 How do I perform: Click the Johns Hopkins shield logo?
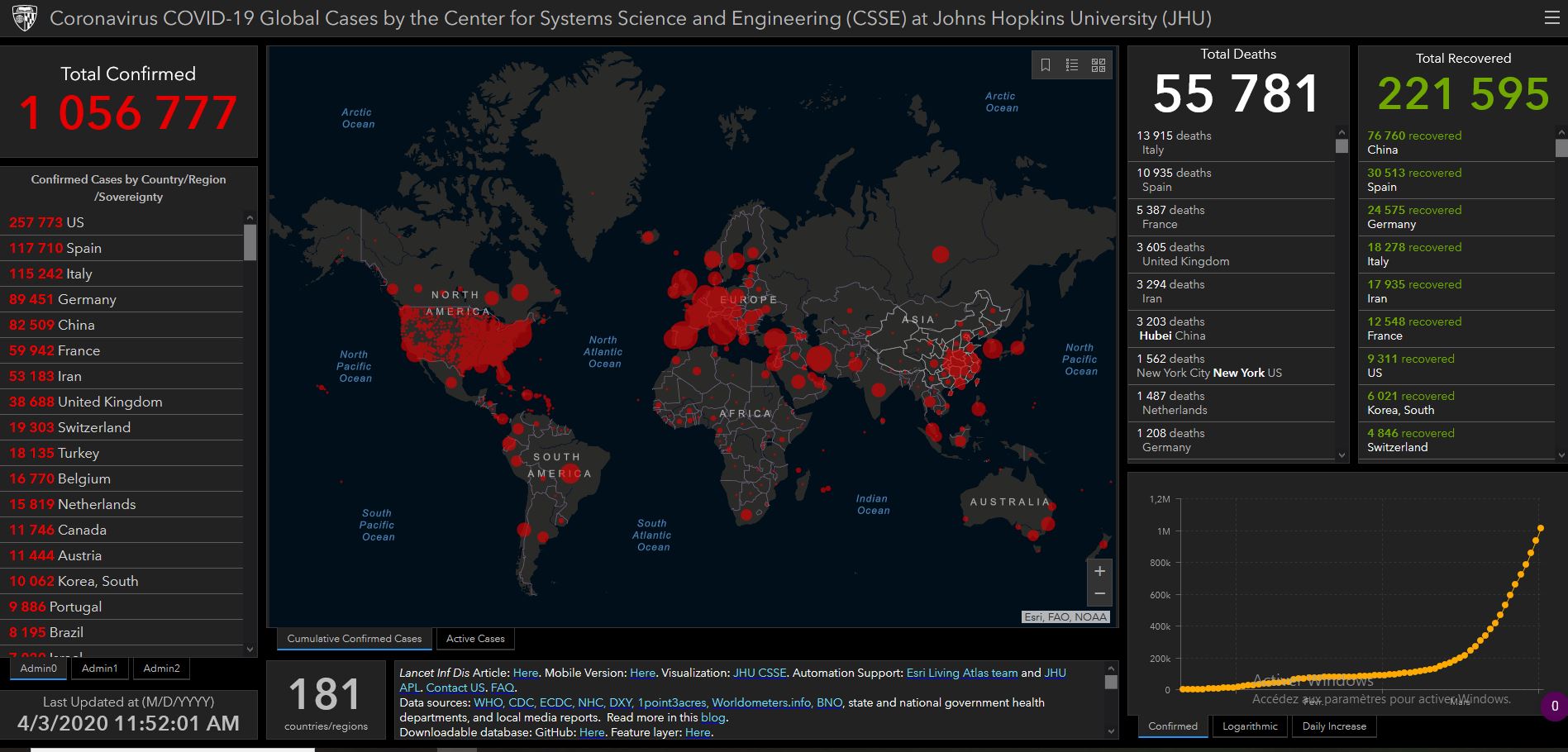click(x=25, y=18)
